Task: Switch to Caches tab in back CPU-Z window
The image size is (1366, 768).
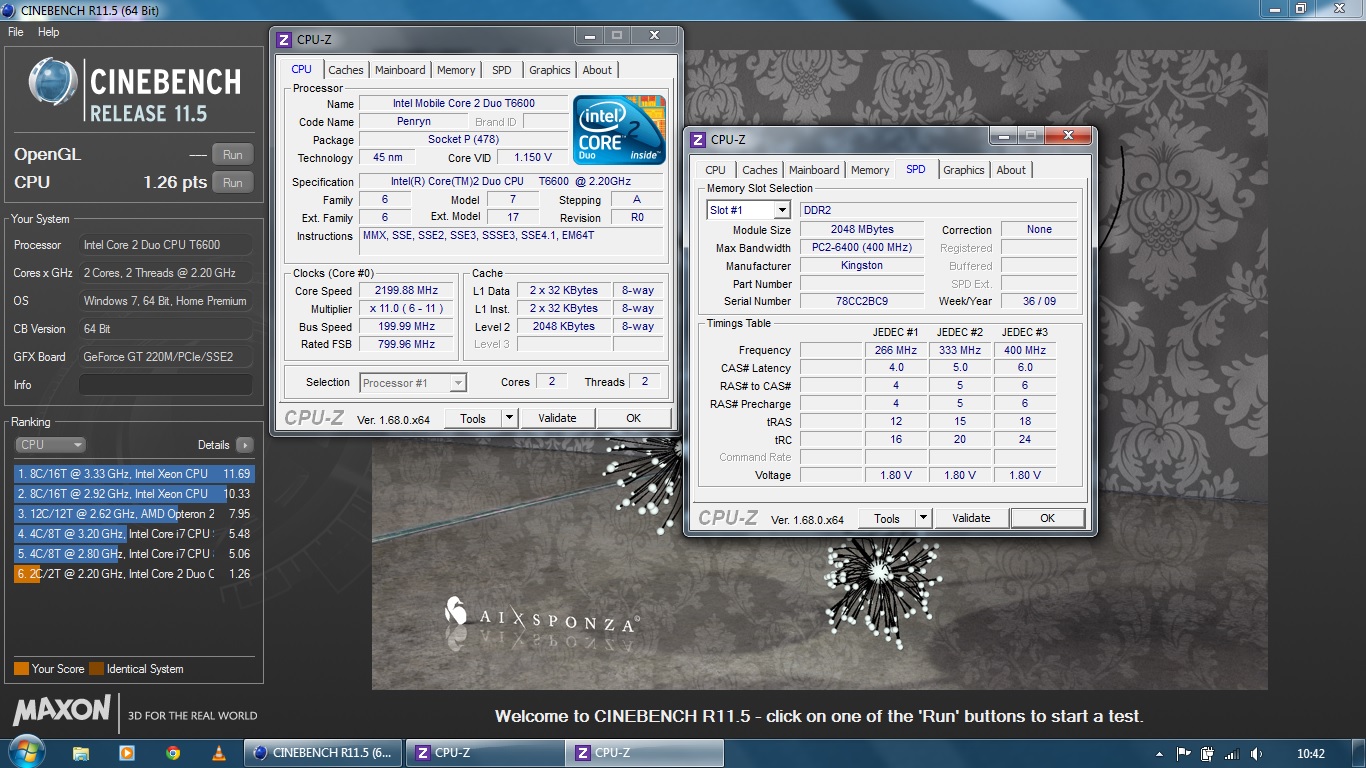Action: coord(346,70)
